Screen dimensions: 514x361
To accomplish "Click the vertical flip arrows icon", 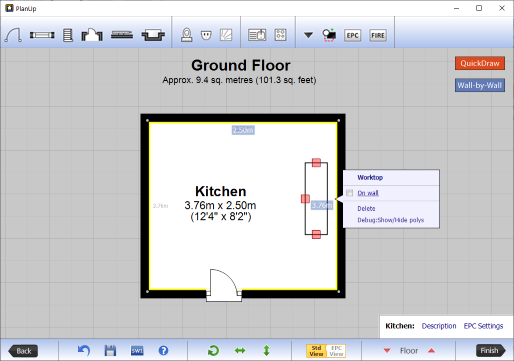I will (x=266, y=351).
